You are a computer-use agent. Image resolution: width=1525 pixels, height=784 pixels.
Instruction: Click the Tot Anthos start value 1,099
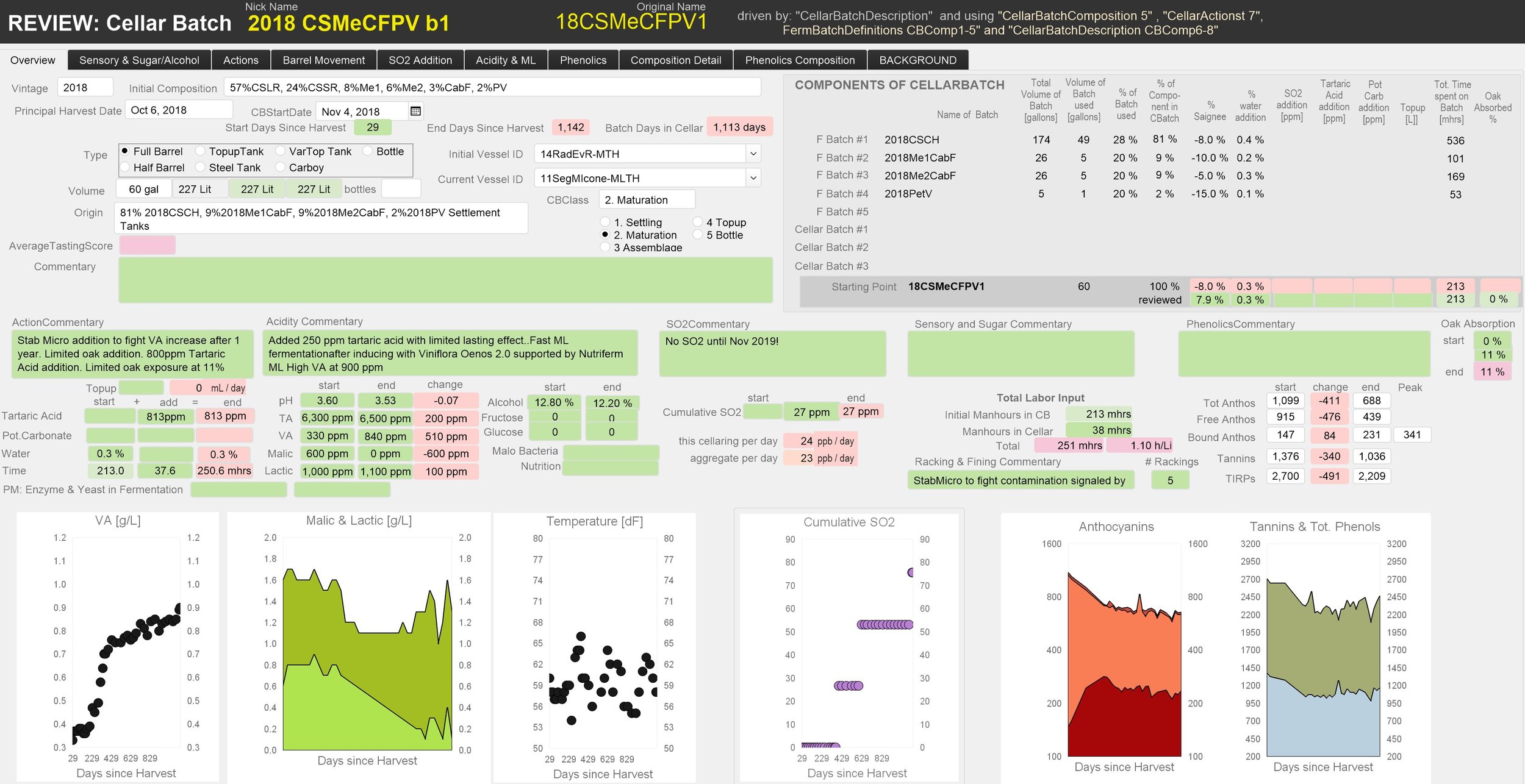click(x=1285, y=401)
